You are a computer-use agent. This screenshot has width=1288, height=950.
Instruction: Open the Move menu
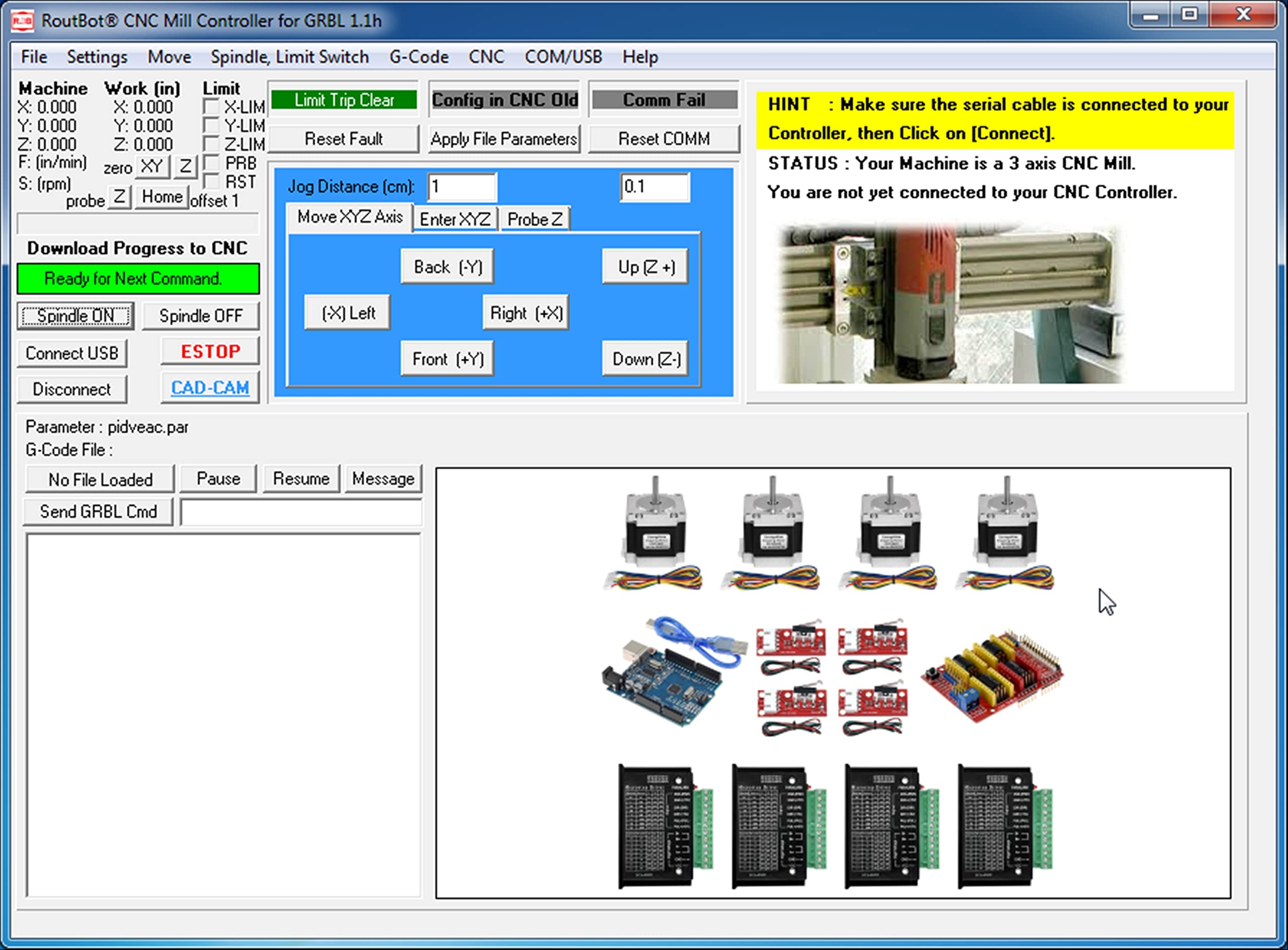pyautogui.click(x=169, y=57)
